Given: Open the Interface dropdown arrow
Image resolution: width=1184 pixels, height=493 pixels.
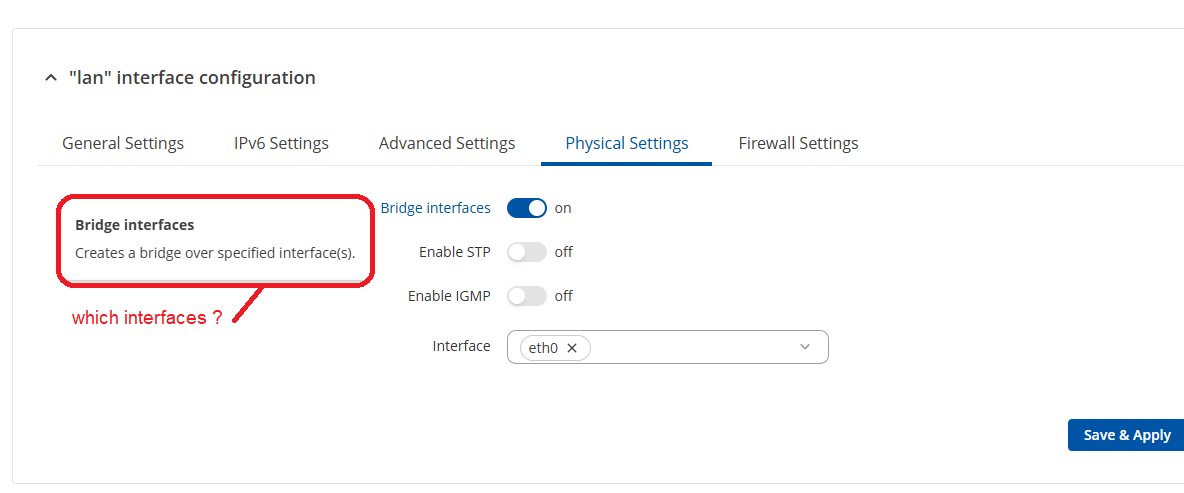Looking at the screenshot, I should coord(805,347).
